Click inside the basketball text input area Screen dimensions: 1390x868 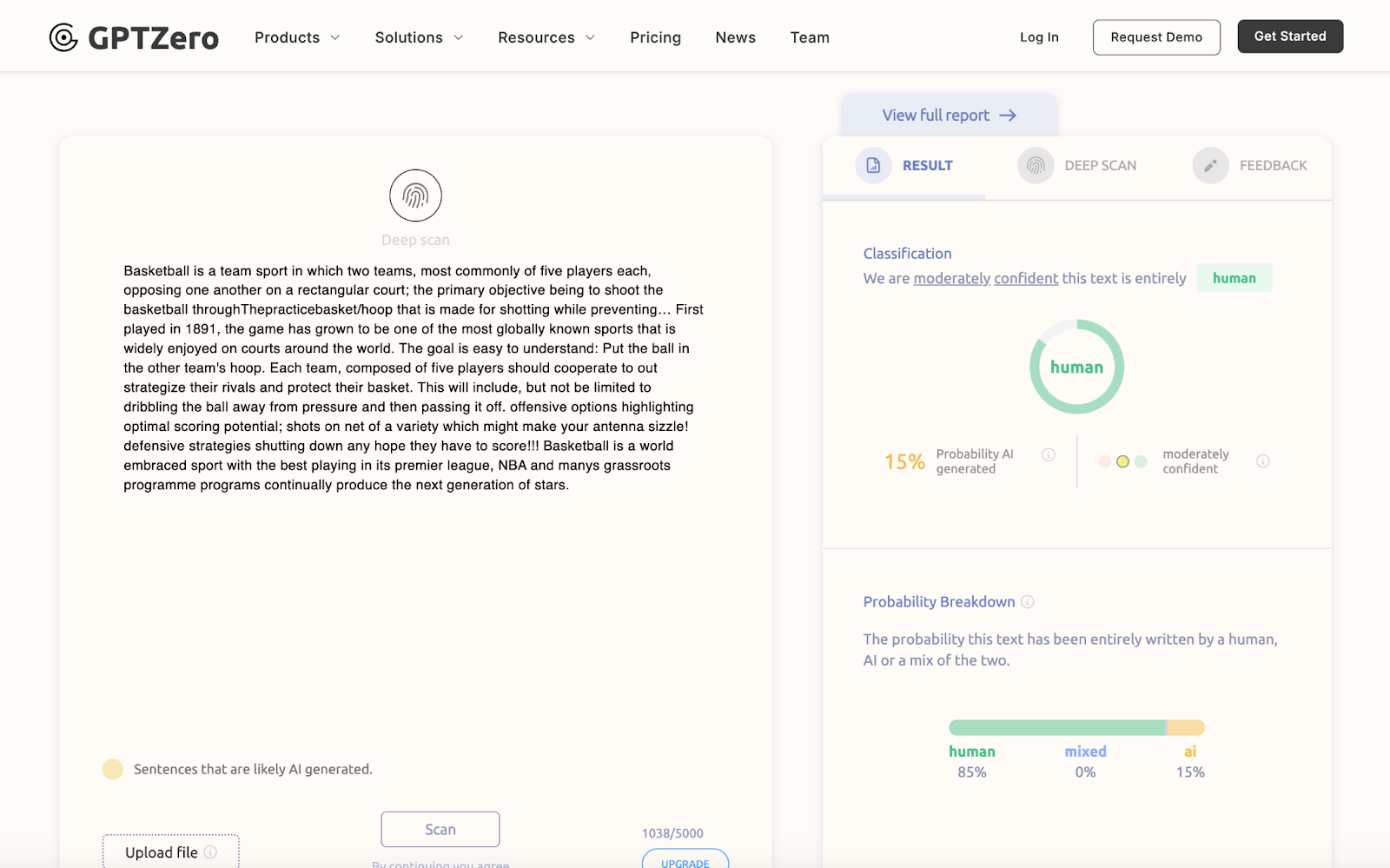point(414,378)
